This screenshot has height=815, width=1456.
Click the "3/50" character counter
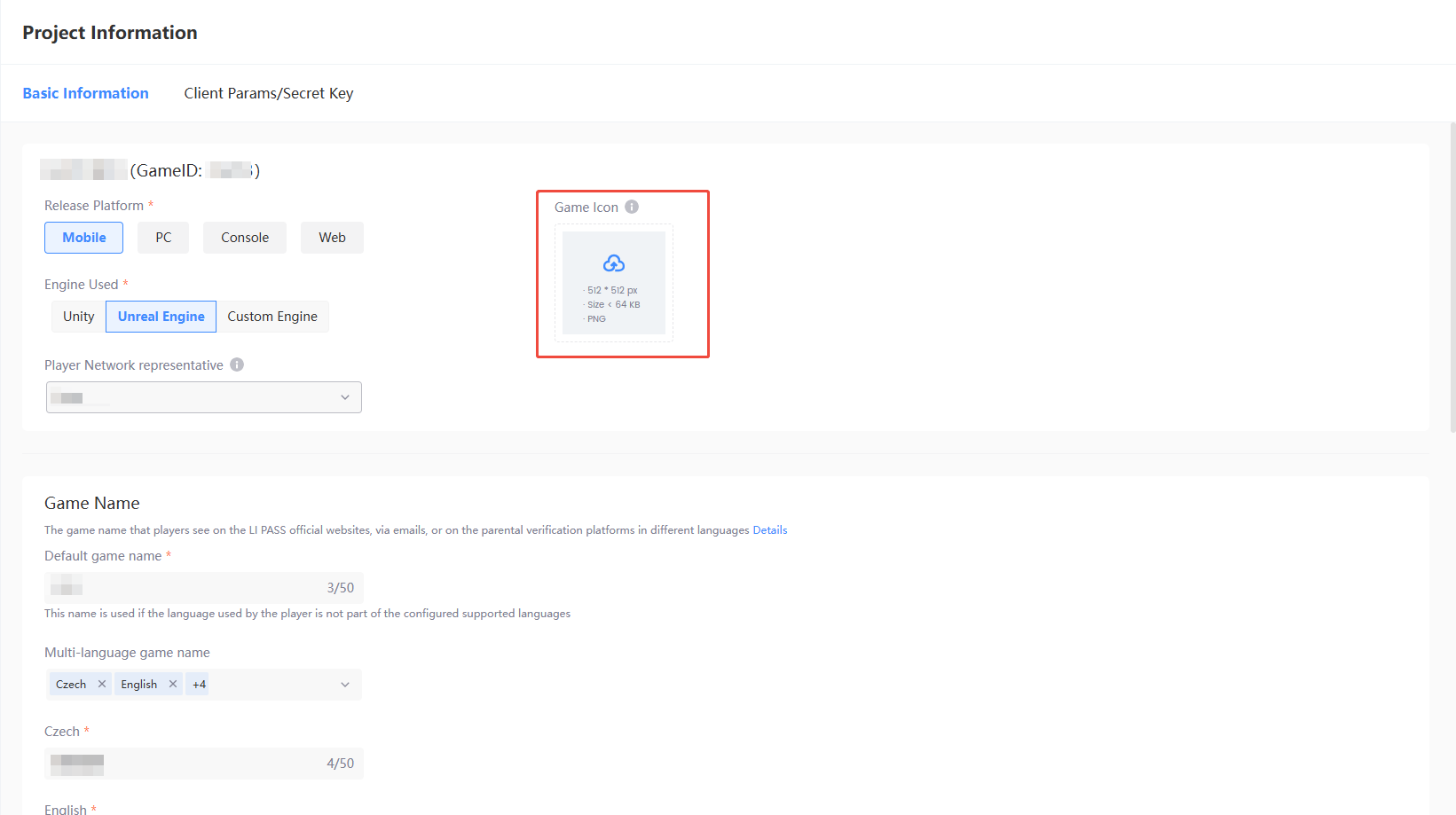[341, 588]
